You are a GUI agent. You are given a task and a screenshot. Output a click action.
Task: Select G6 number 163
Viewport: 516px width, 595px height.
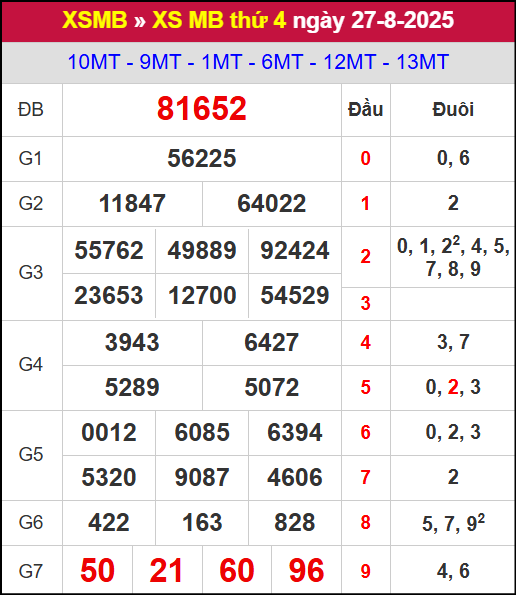pyautogui.click(x=202, y=523)
